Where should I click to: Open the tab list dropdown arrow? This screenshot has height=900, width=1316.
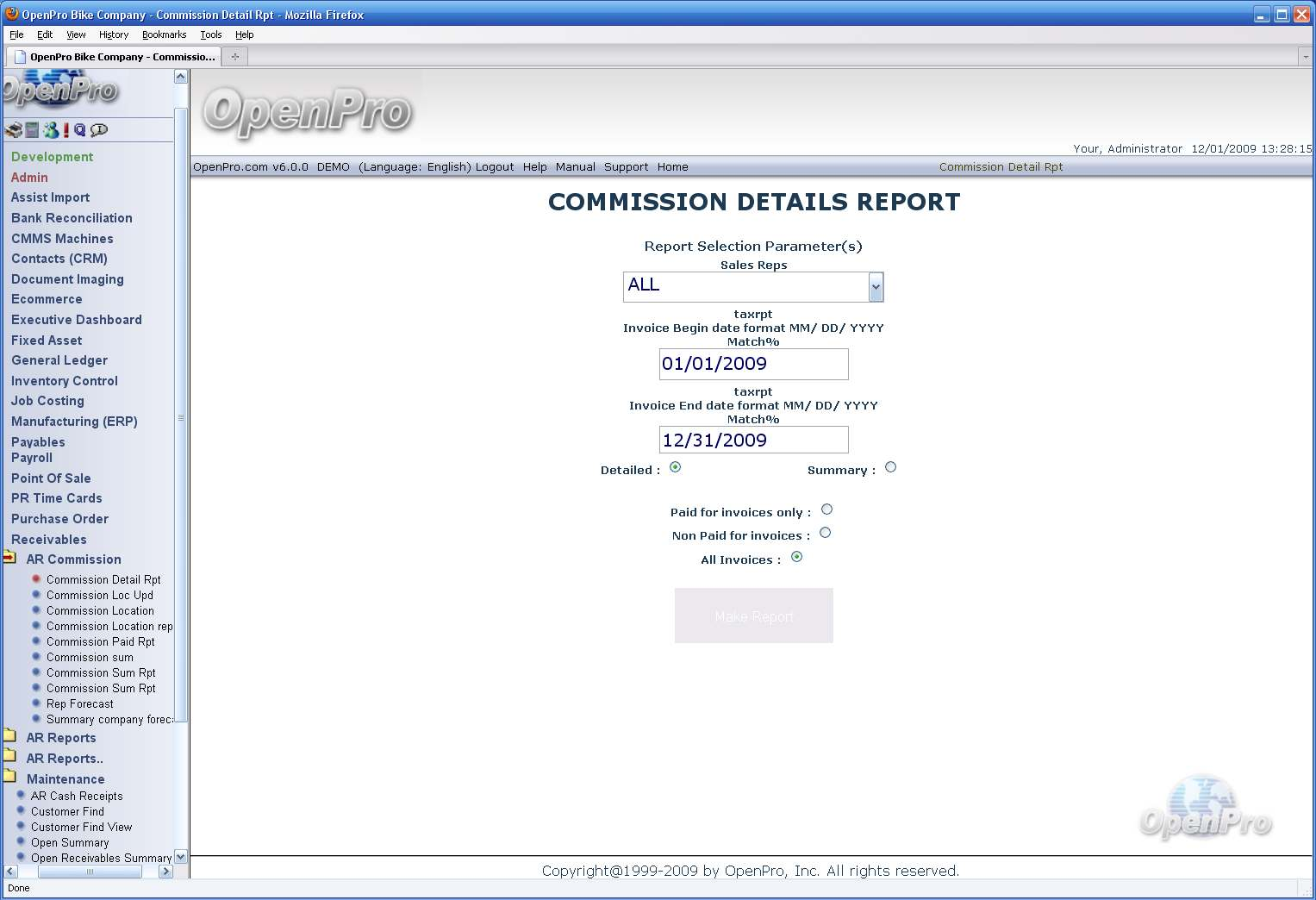[1305, 57]
